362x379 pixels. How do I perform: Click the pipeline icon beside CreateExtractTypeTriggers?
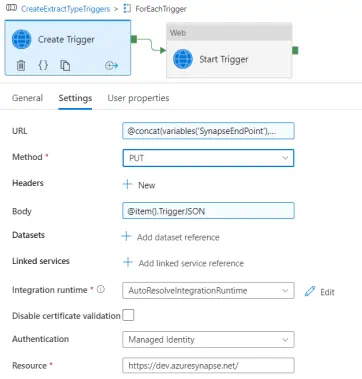(11, 8)
